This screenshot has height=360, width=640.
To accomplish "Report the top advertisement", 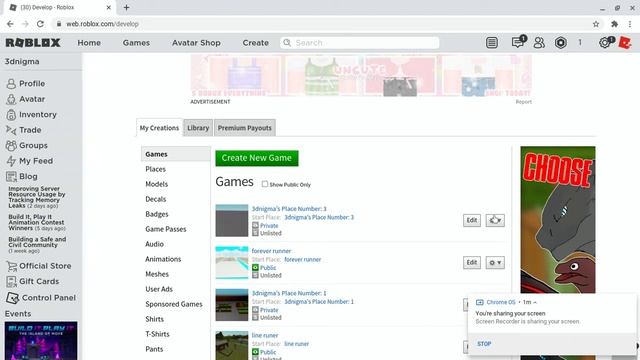I will [x=524, y=102].
